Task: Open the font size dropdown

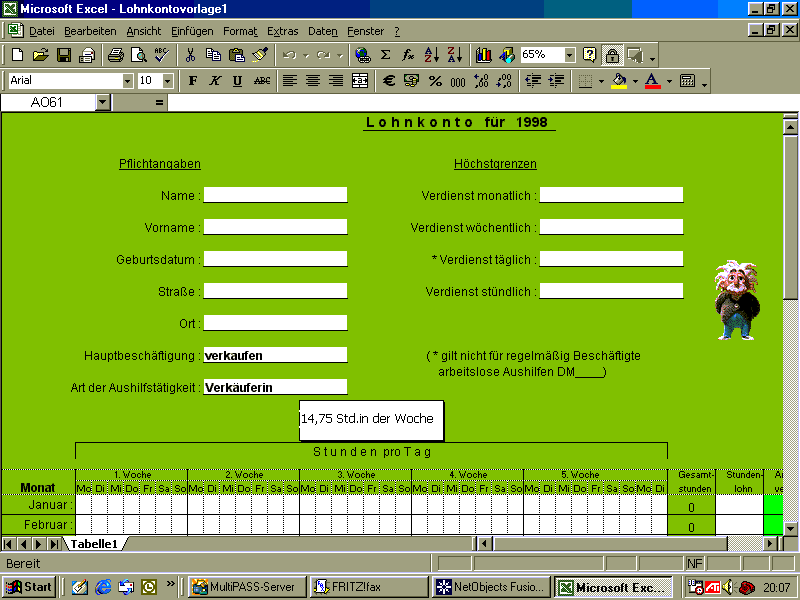Action: [167, 81]
